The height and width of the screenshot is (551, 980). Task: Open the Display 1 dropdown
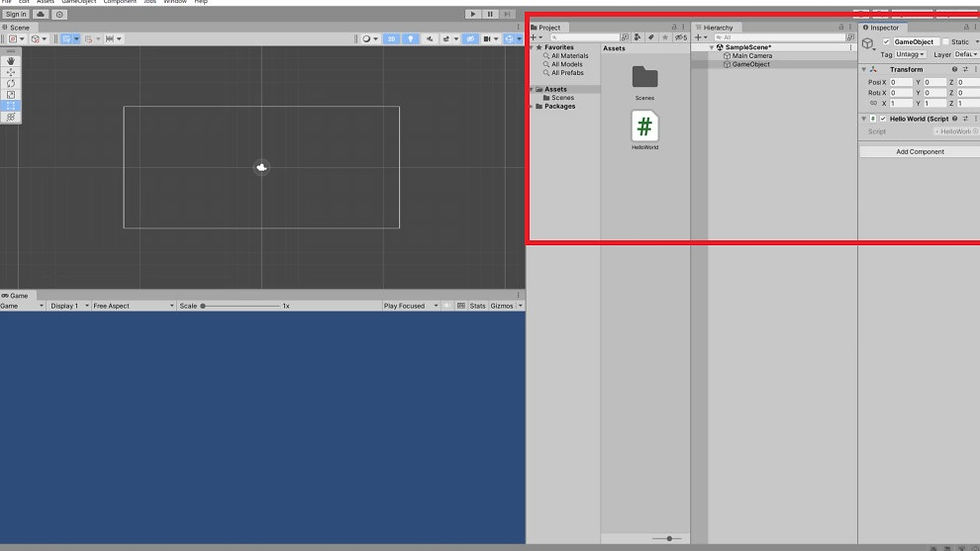click(x=69, y=306)
